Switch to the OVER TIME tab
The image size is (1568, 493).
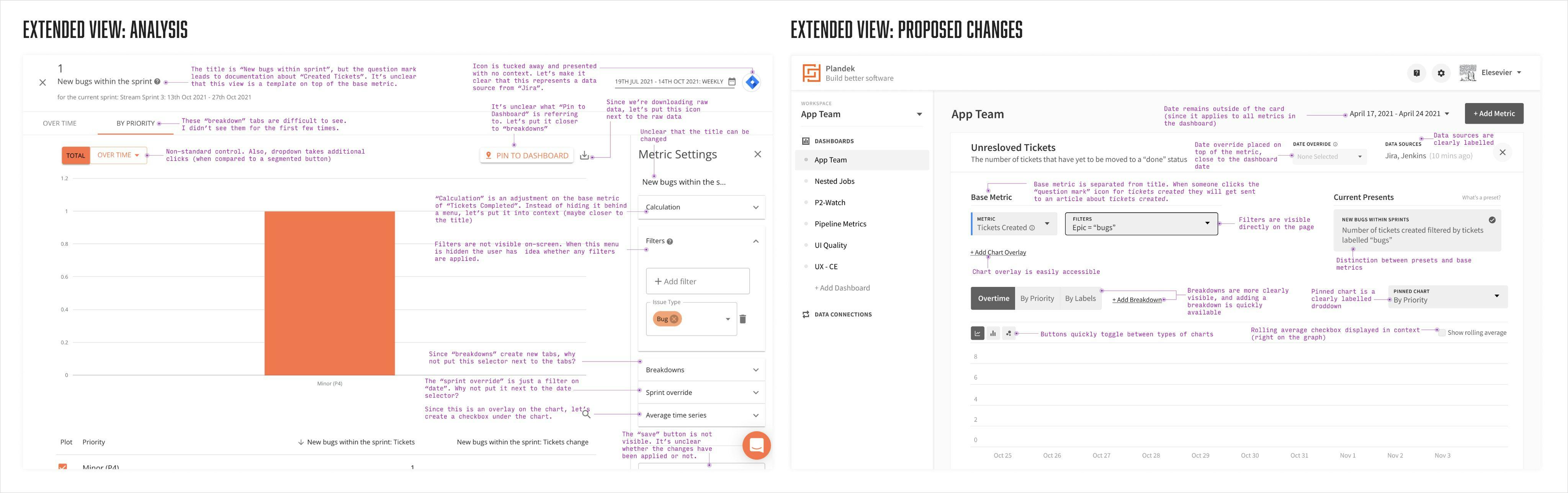pyautogui.click(x=60, y=124)
